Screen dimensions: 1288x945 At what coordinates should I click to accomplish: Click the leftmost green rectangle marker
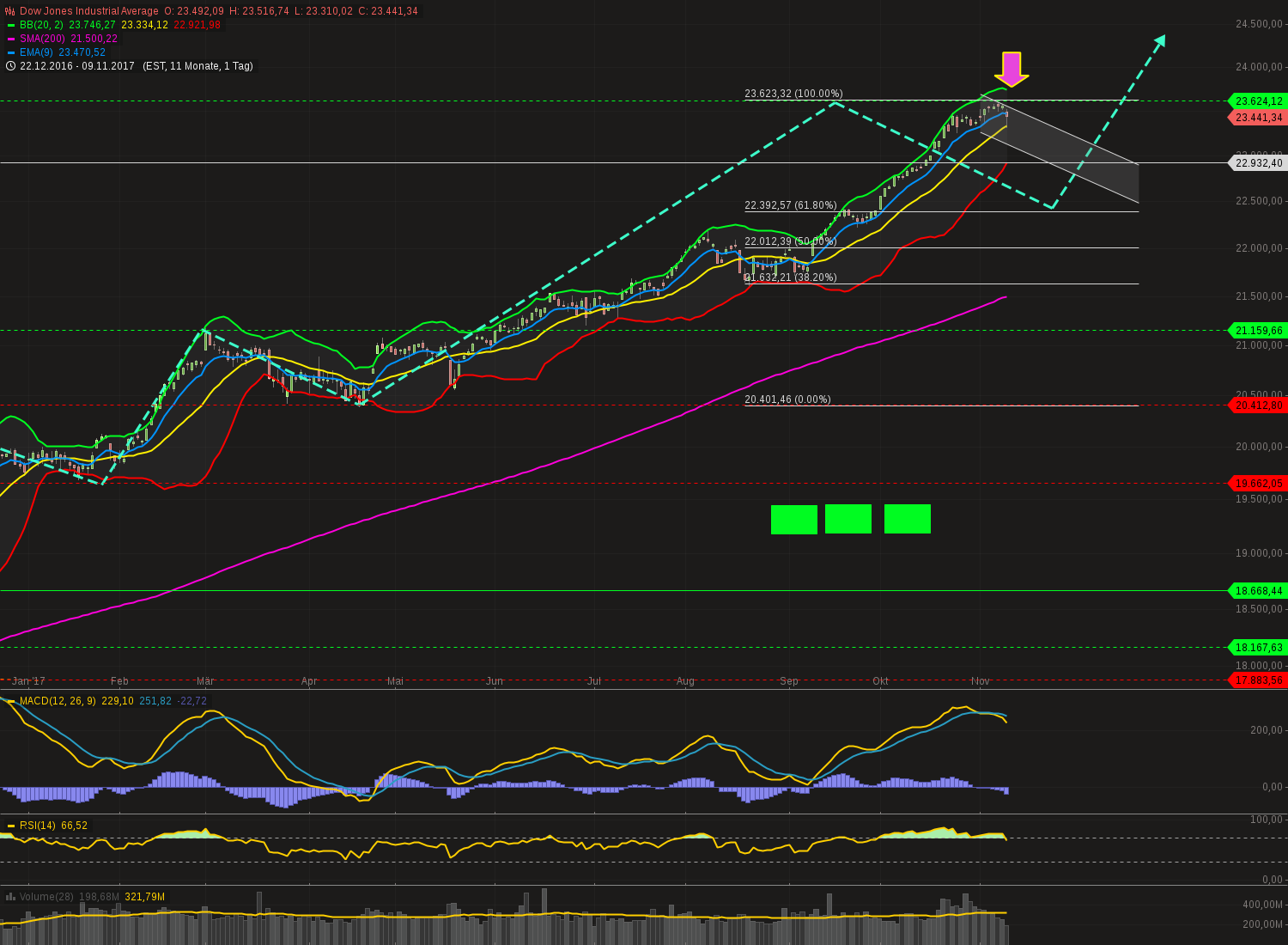pos(793,519)
